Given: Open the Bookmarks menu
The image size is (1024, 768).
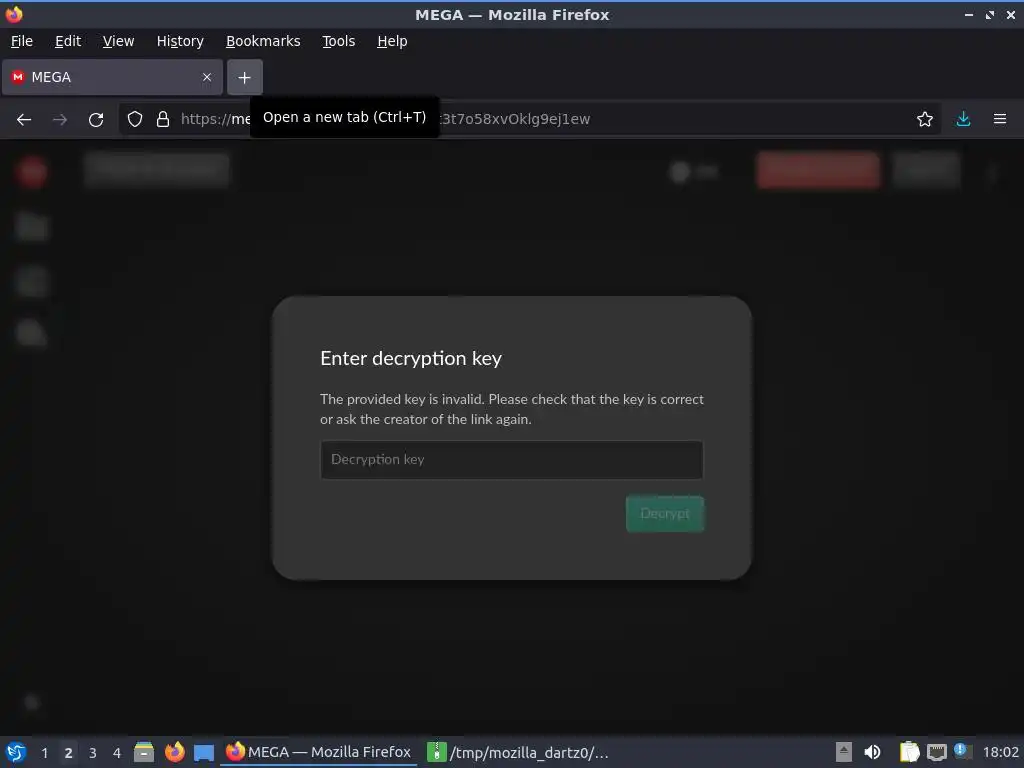Looking at the screenshot, I should click(x=263, y=41).
